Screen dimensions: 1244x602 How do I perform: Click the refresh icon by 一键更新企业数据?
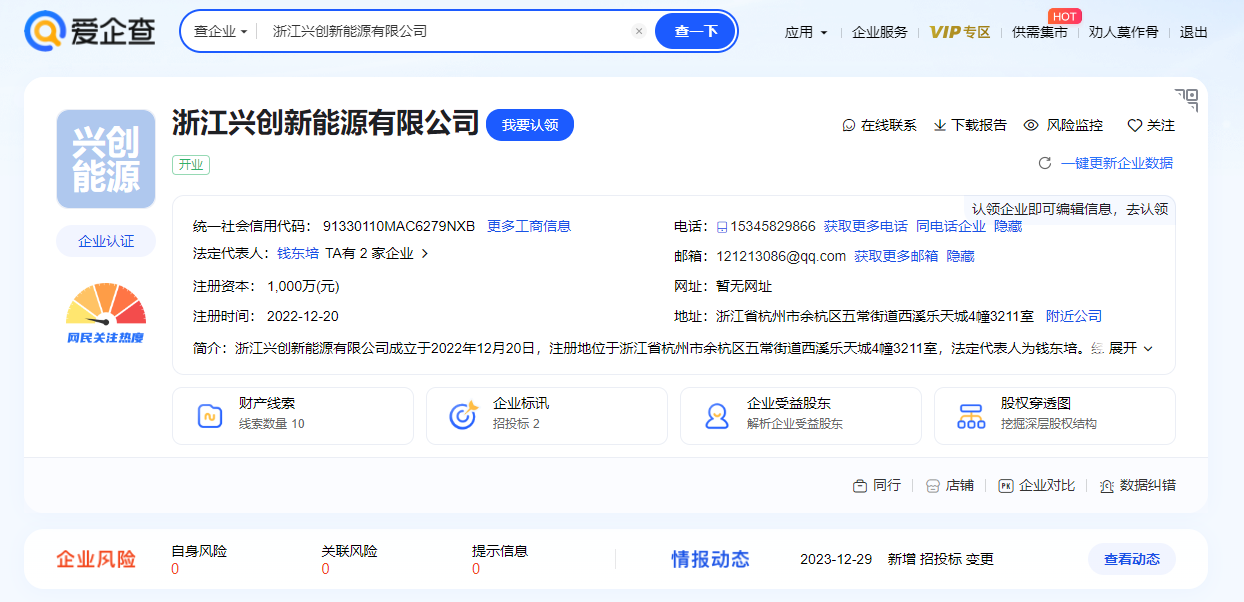1045,163
